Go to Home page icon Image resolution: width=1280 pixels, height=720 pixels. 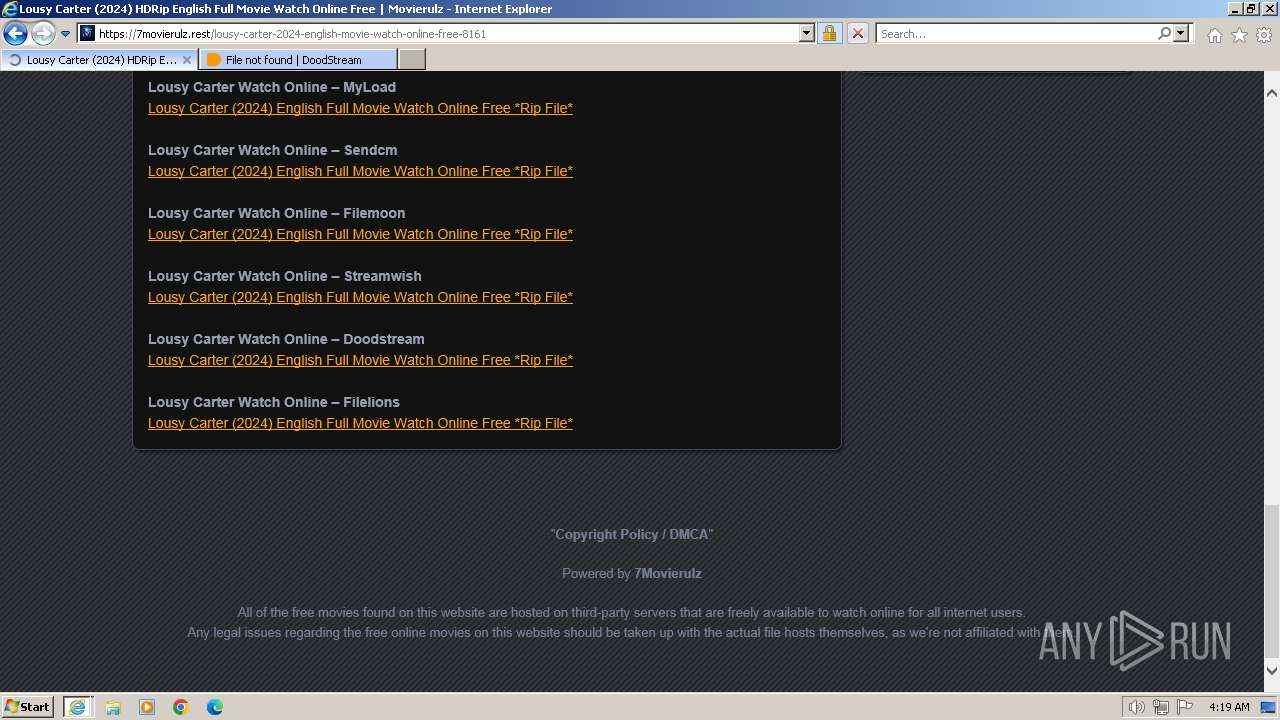pos(1214,35)
